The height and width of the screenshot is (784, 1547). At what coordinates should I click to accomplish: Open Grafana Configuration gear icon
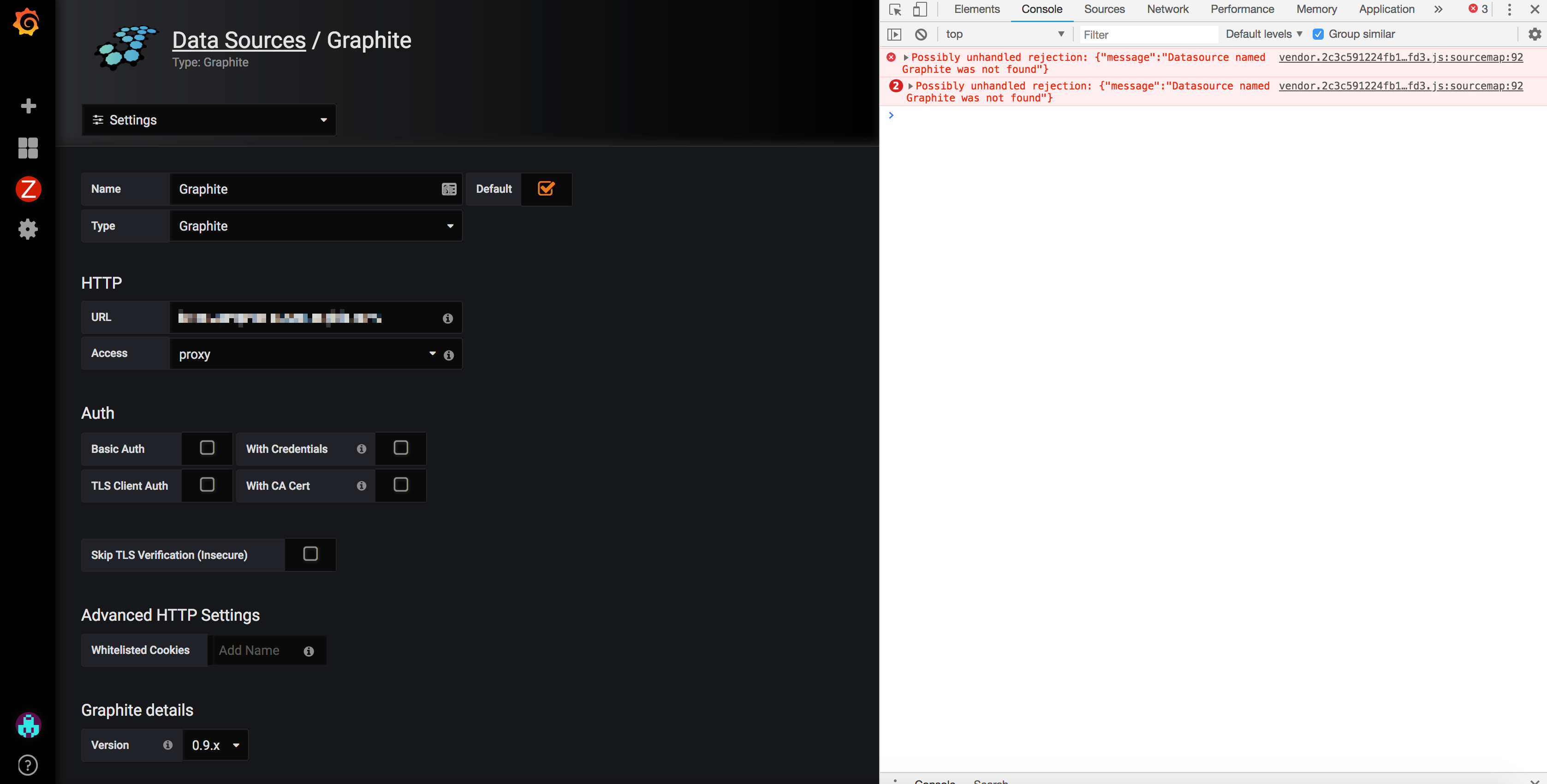[28, 229]
